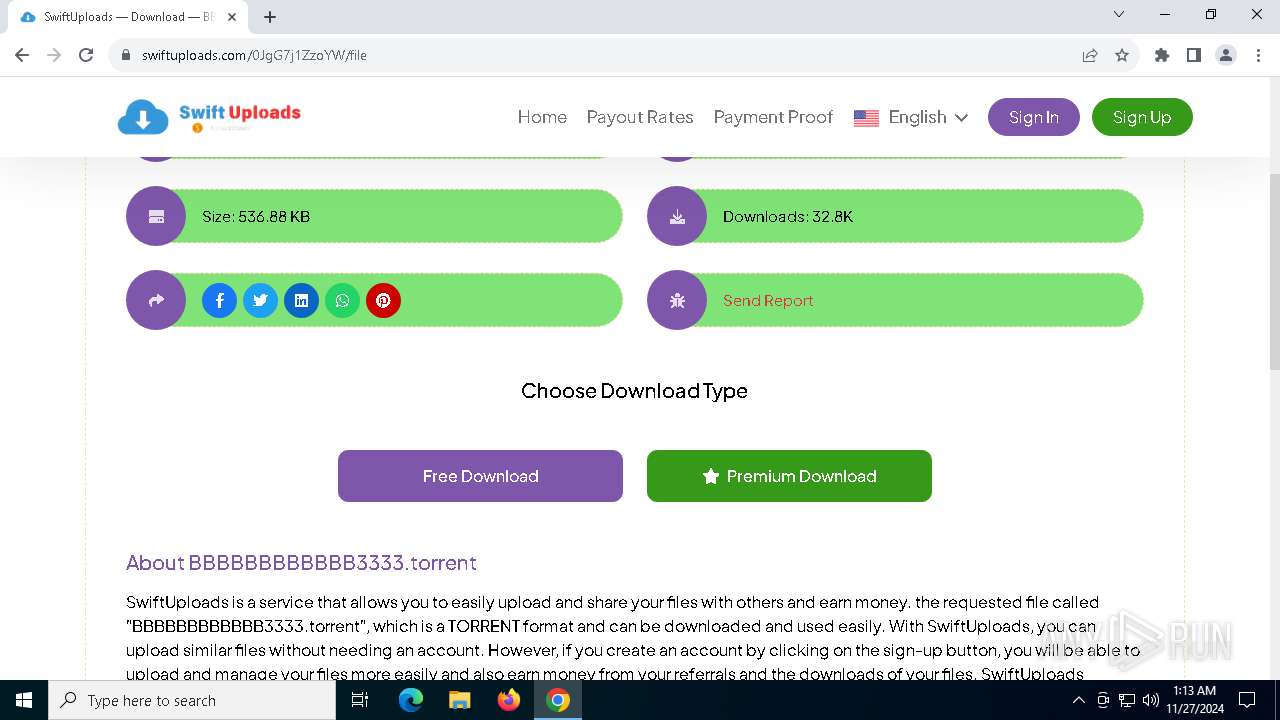The image size is (1280, 720).
Task: Open Swift Uploads logo homepage
Action: [x=209, y=117]
